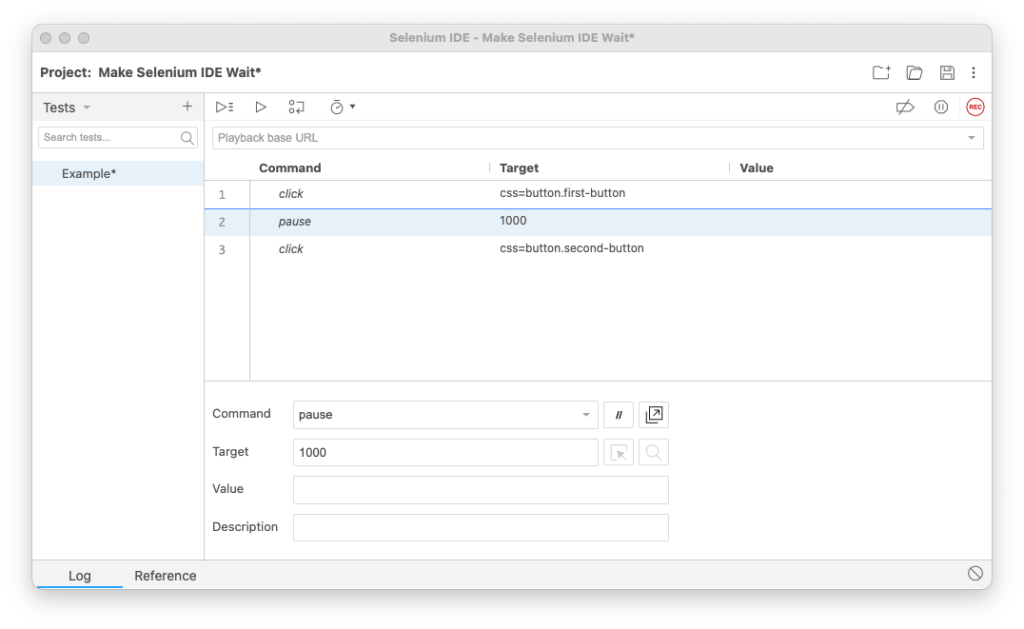Create a new project via toolbar icon
This screenshot has height=629, width=1024.
point(880,72)
